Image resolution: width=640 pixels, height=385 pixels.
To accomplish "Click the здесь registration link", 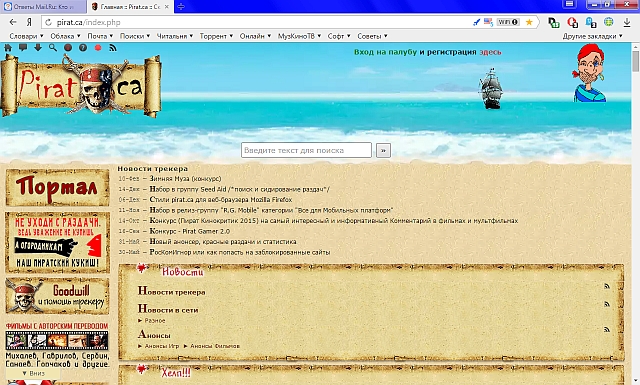I will click(490, 52).
